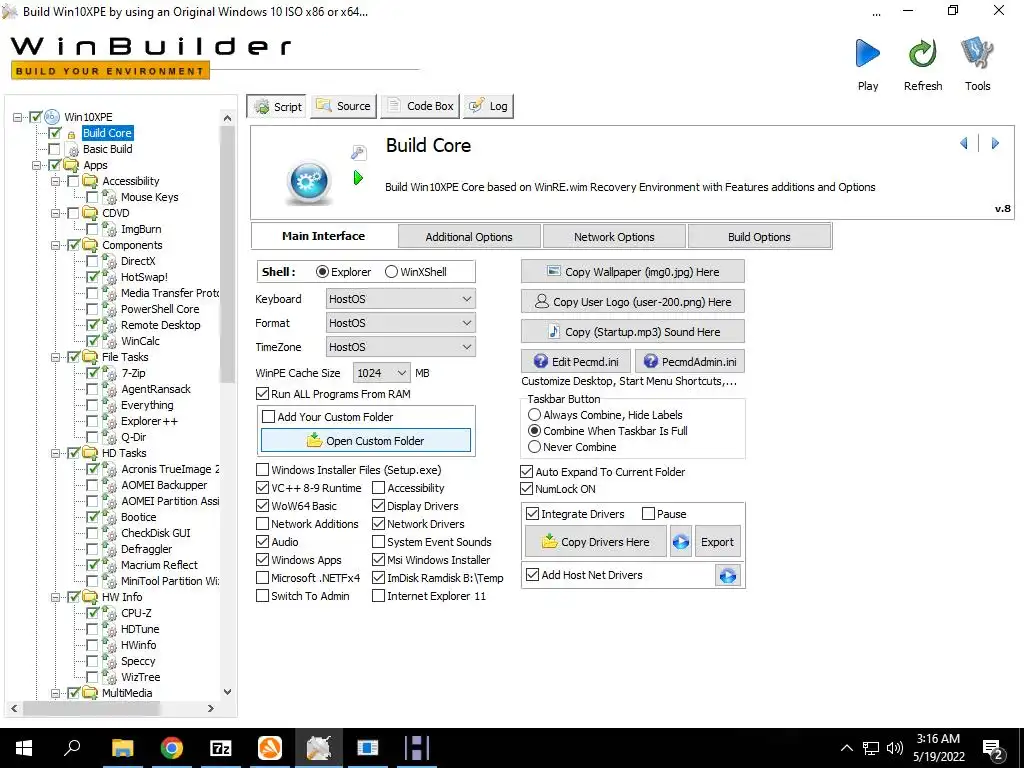The height and width of the screenshot is (768, 1024).
Task: Click Copy Wallpaper (img0.jpg) Here button
Action: 632,272
